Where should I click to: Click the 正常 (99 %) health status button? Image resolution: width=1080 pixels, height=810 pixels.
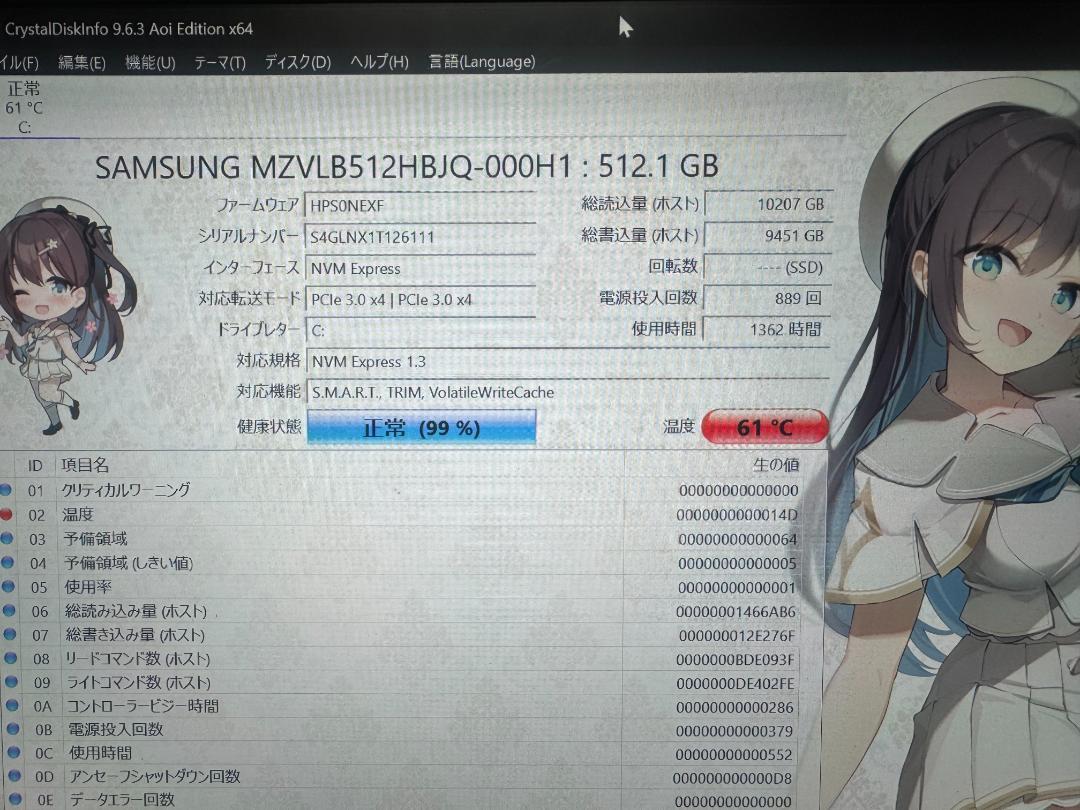tap(421, 428)
